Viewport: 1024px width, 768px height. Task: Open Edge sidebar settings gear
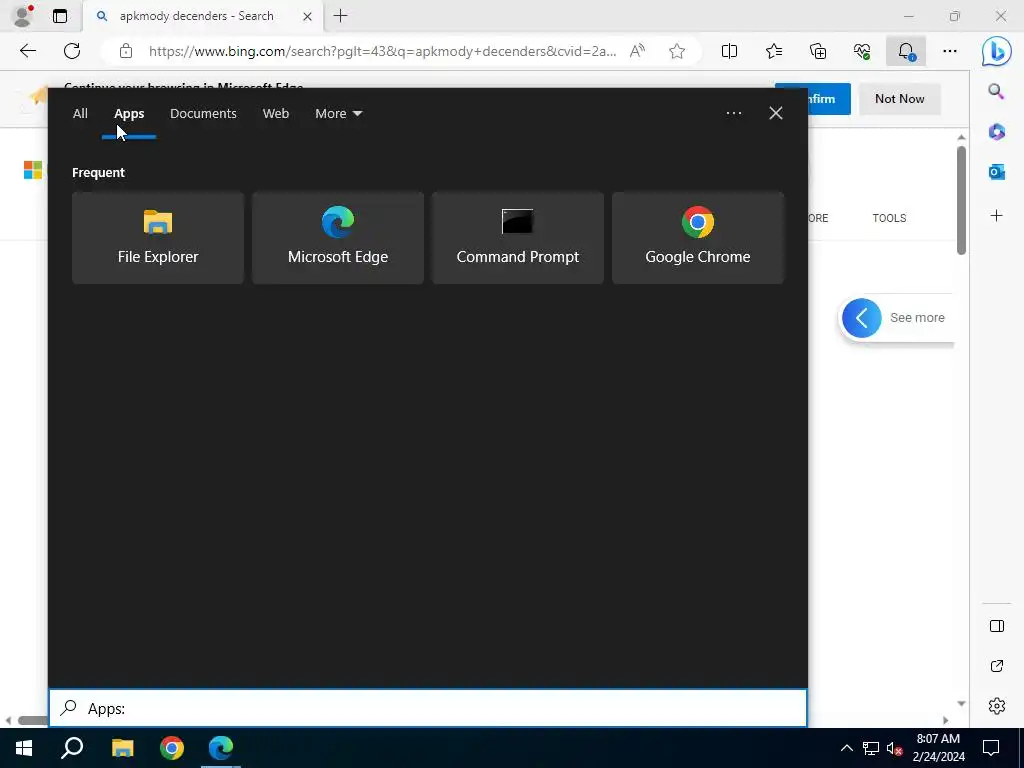tap(997, 706)
